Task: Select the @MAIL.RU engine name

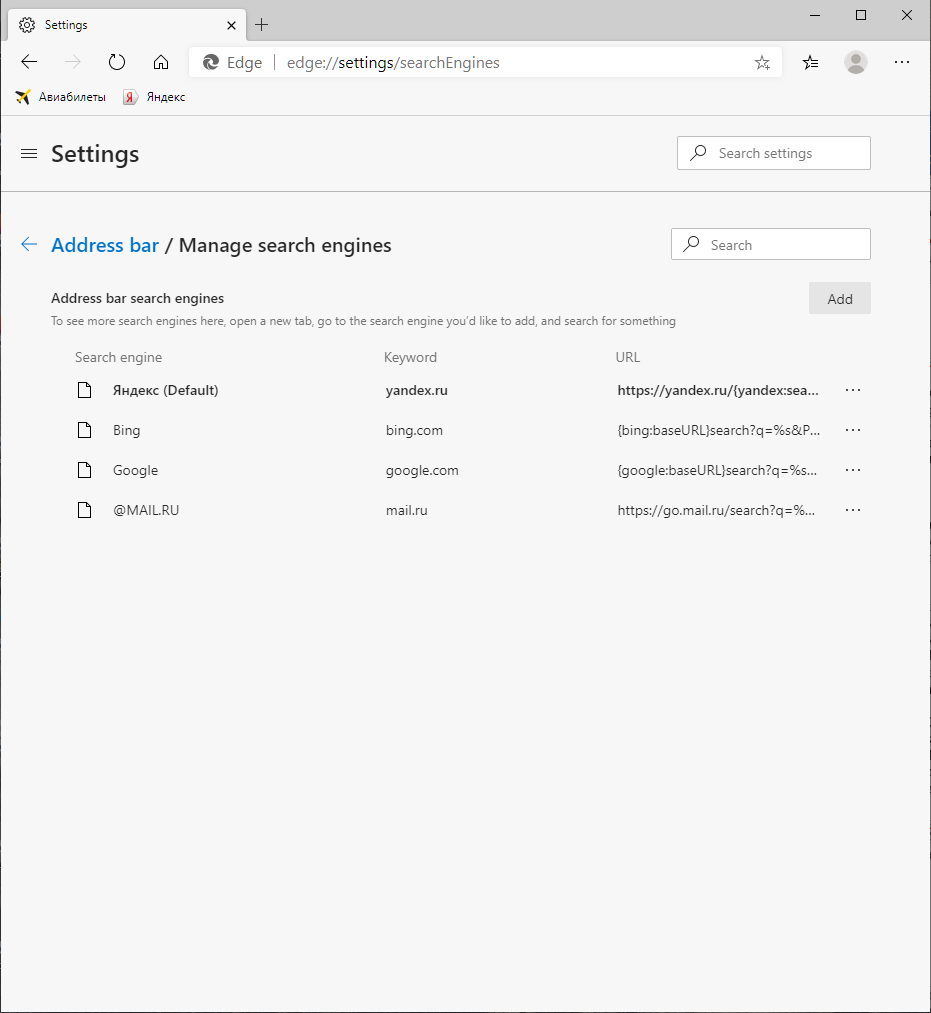Action: (x=146, y=510)
